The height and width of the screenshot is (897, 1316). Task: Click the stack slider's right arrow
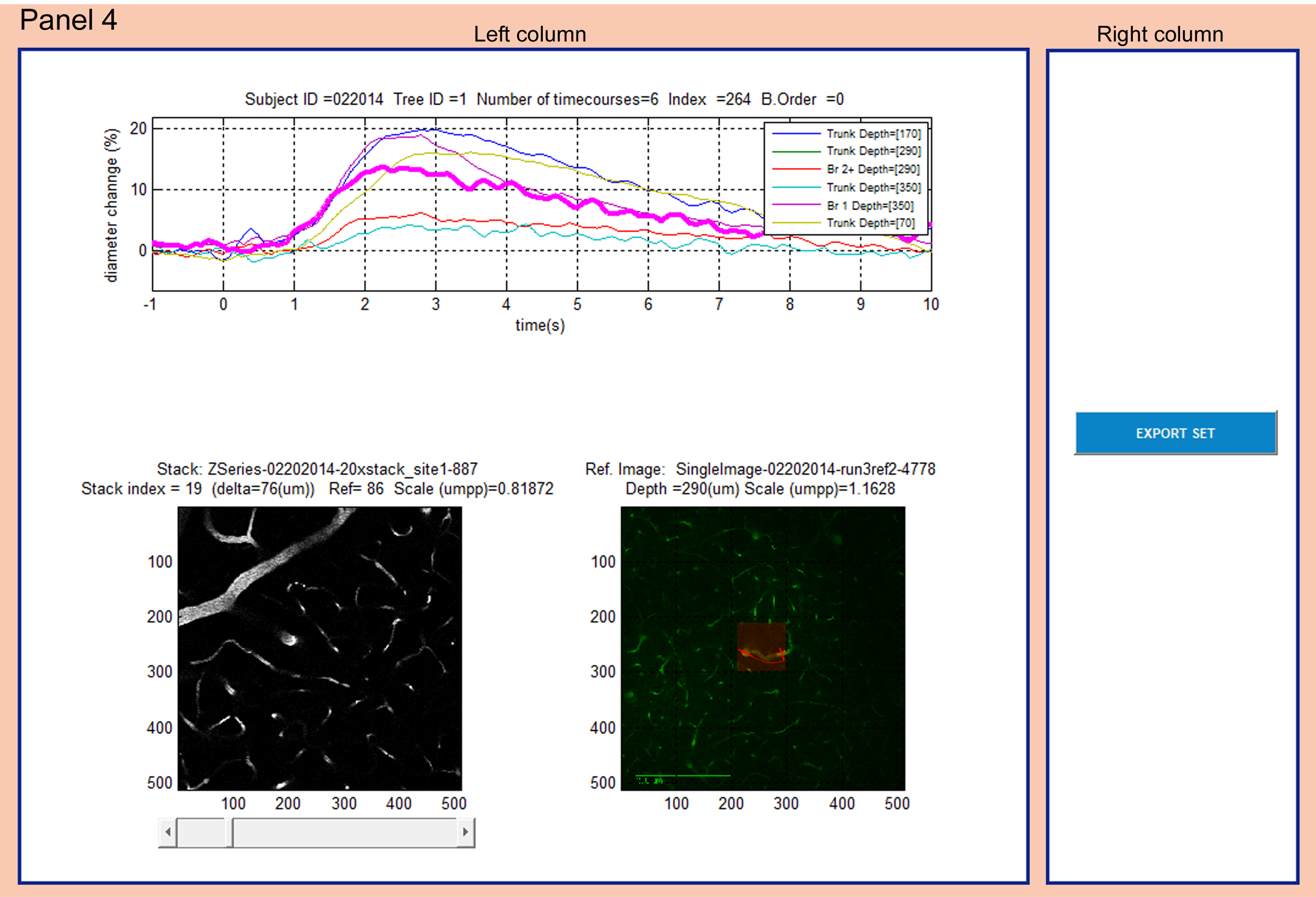(465, 832)
